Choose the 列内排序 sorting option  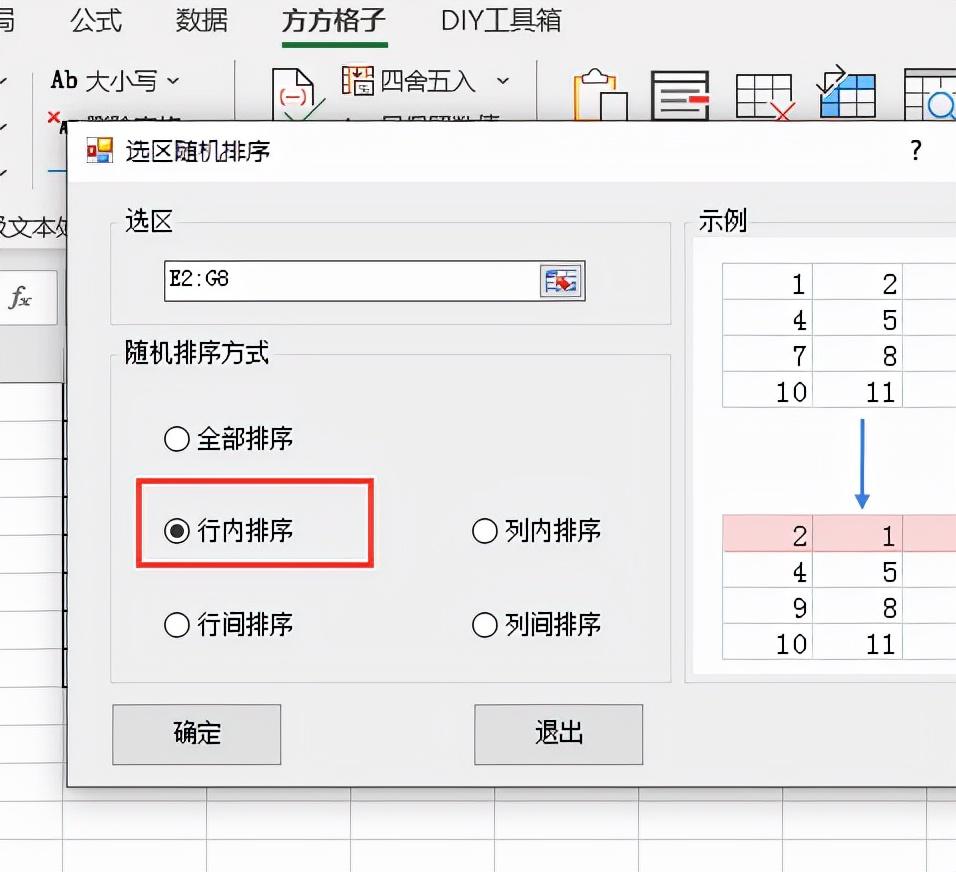coord(486,532)
